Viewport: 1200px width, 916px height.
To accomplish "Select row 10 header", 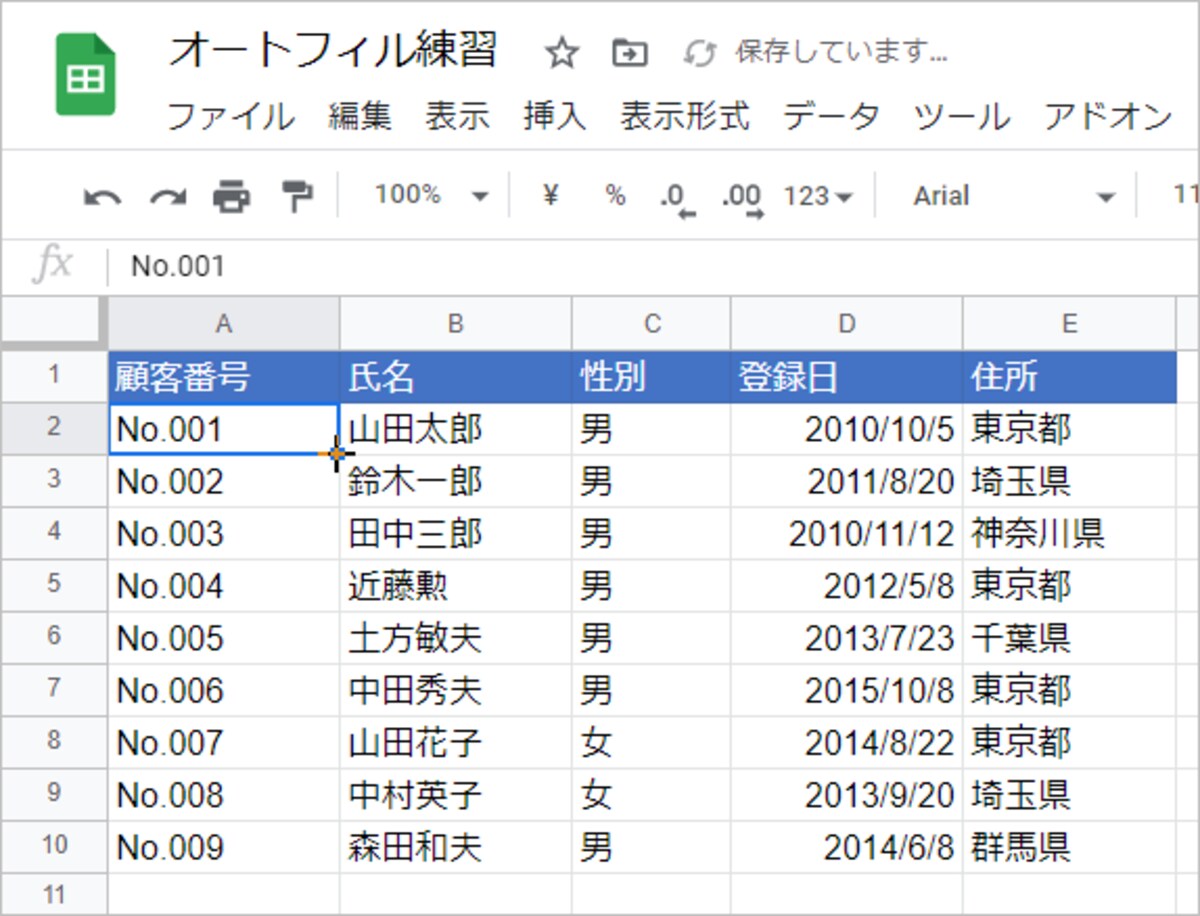I will tap(54, 845).
